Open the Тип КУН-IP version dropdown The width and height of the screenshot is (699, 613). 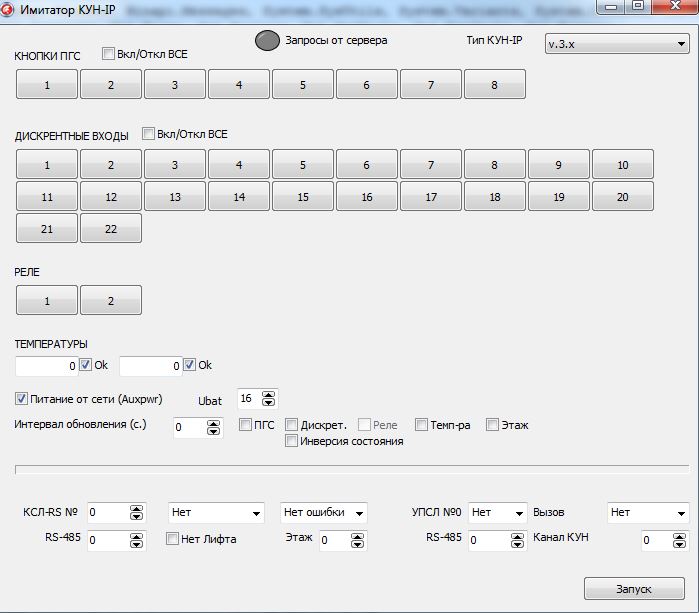[x=616, y=45]
